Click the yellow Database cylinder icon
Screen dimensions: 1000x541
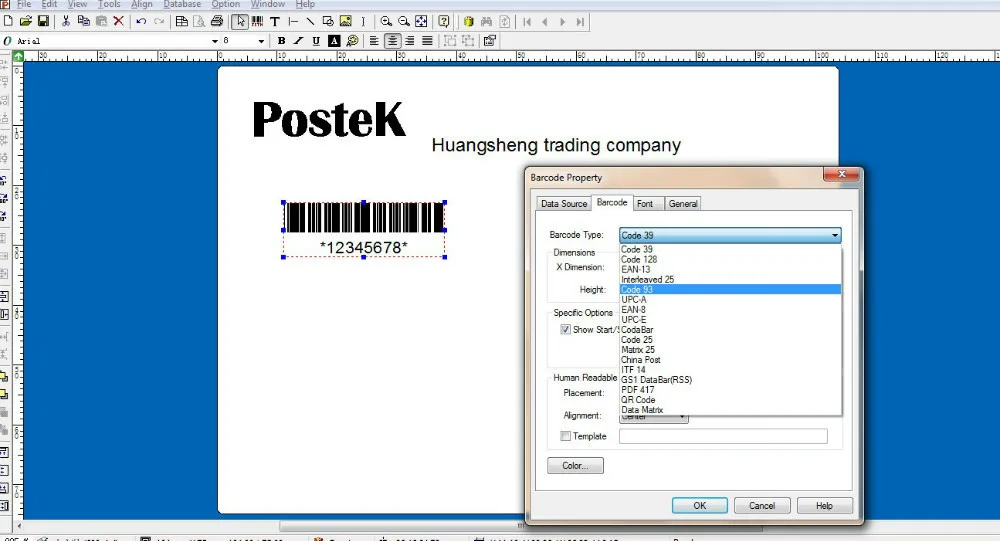point(469,22)
